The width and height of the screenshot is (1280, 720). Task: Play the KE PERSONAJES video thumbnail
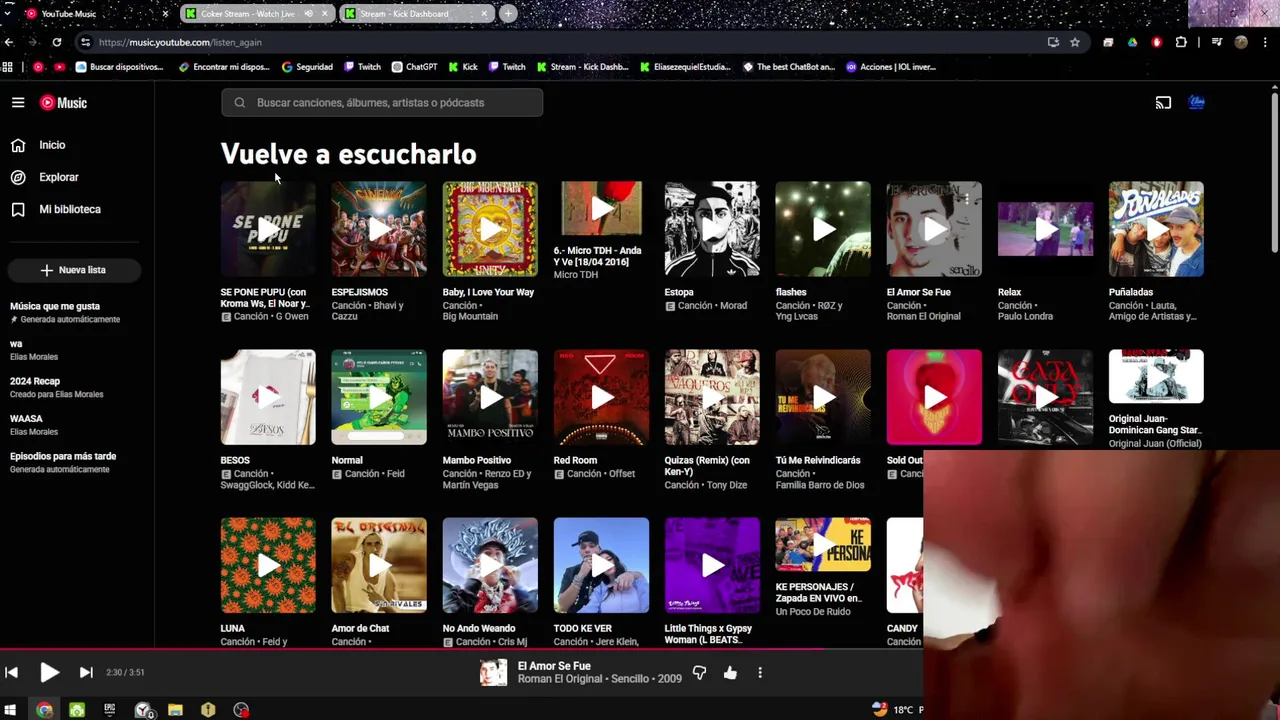[823, 545]
